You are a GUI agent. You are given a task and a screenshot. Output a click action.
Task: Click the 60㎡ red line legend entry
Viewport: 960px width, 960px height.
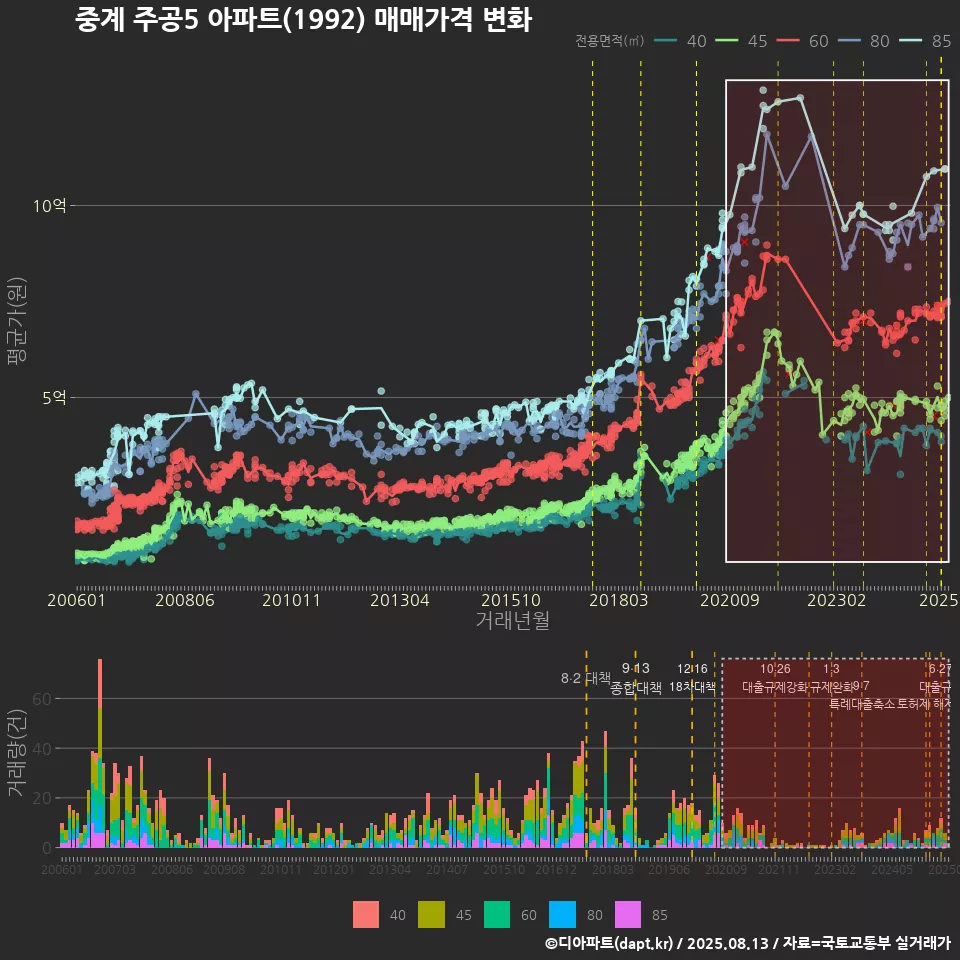[x=803, y=41]
